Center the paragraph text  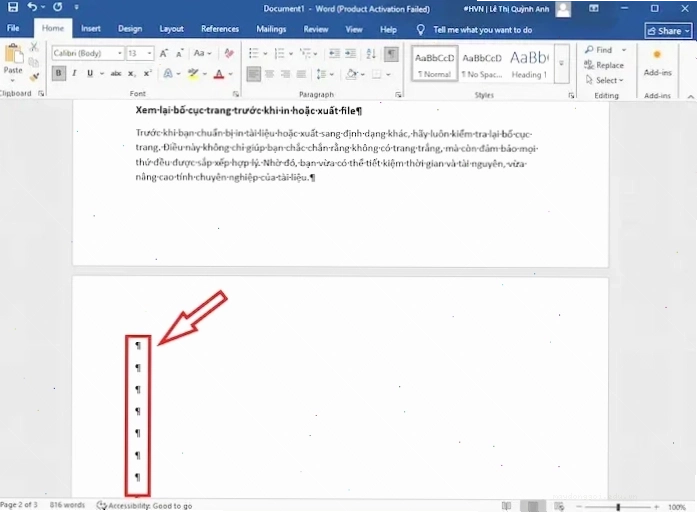(269, 74)
